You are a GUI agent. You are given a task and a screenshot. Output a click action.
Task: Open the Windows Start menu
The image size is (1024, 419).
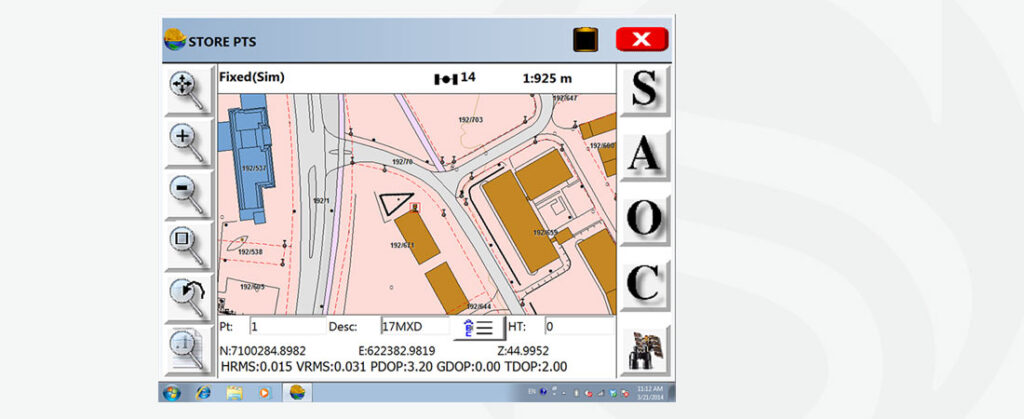[x=174, y=392]
